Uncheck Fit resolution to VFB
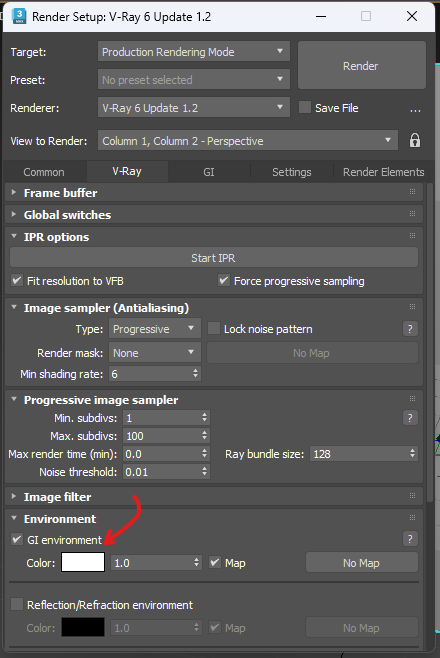Image resolution: width=440 pixels, height=658 pixels. click(x=17, y=280)
